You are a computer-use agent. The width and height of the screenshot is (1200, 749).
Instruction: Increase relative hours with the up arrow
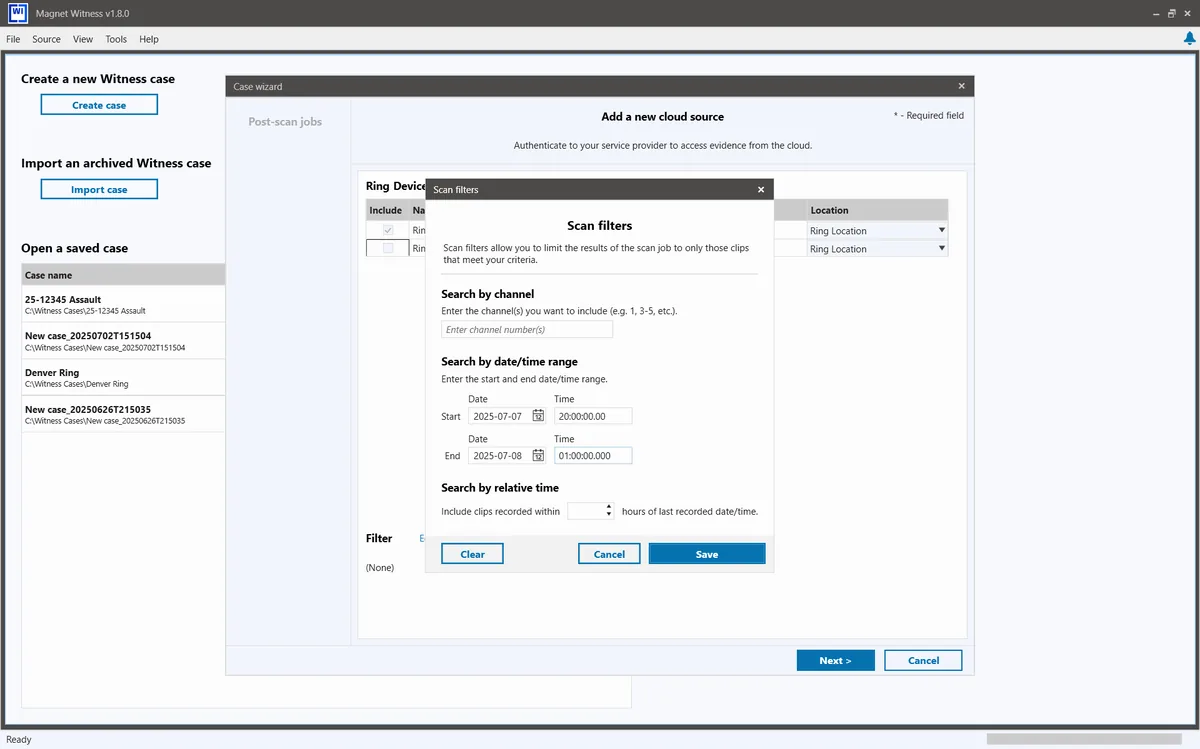(609, 506)
